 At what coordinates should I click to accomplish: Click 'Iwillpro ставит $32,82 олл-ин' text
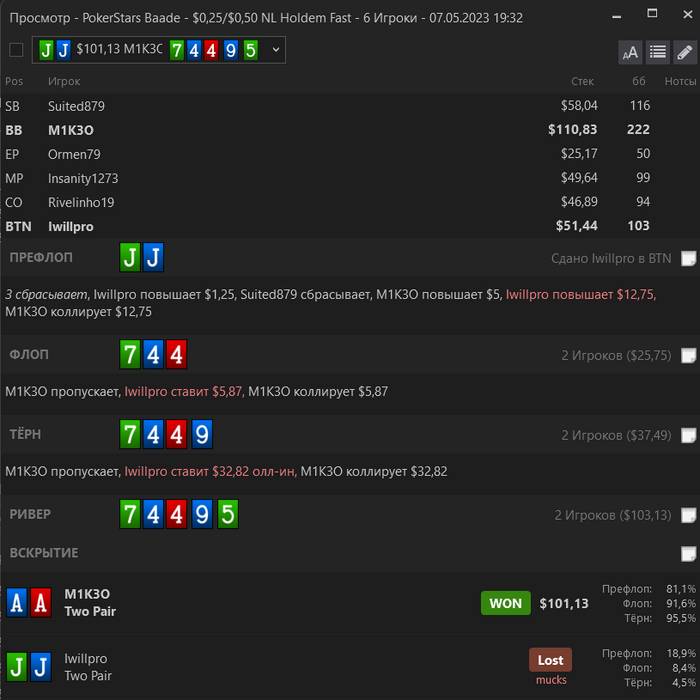(210, 471)
